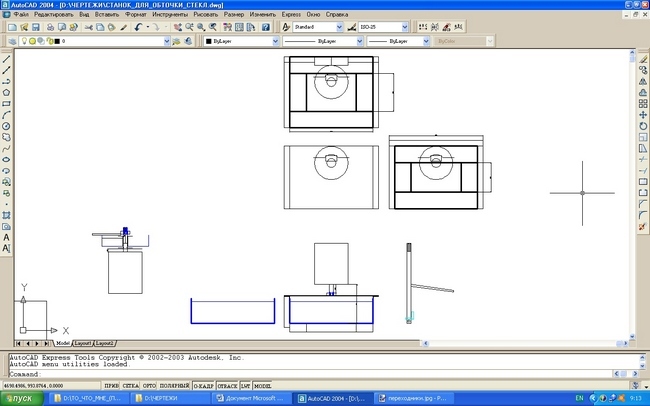The width and height of the screenshot is (650, 406).
Task: Click the blue Help question mark icon
Action: pos(266,27)
